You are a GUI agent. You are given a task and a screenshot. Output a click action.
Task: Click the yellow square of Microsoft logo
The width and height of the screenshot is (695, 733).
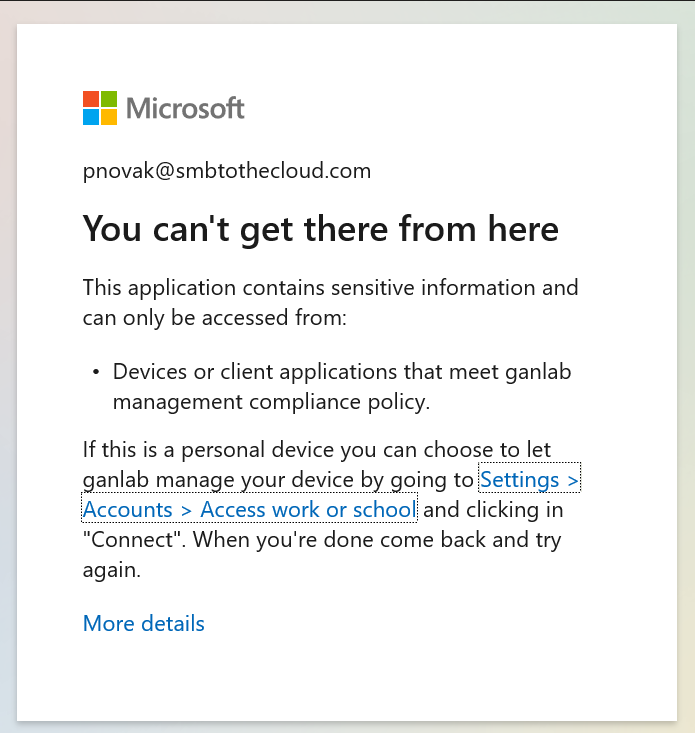pos(109,117)
